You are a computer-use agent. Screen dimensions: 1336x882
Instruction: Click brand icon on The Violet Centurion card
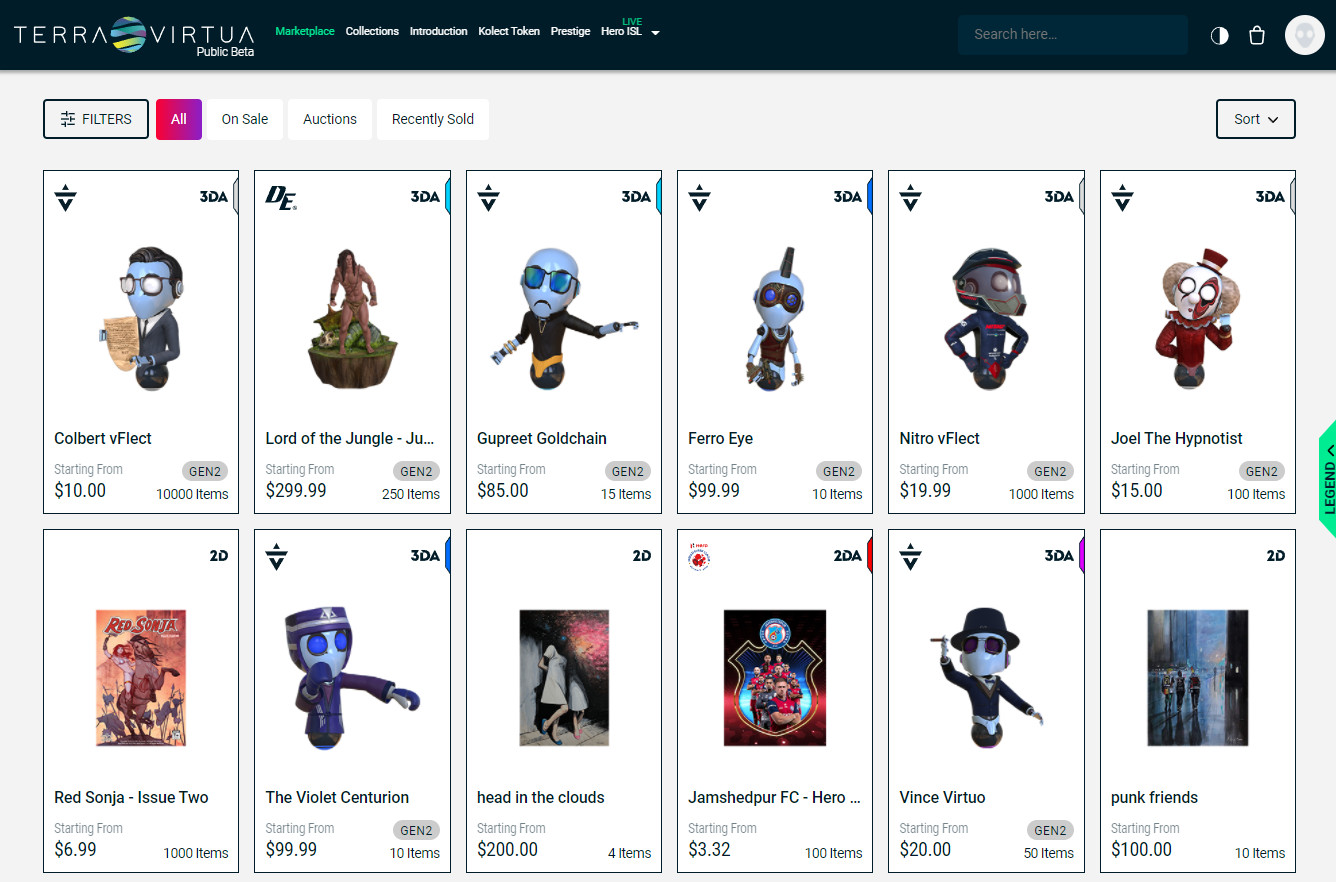pos(277,556)
